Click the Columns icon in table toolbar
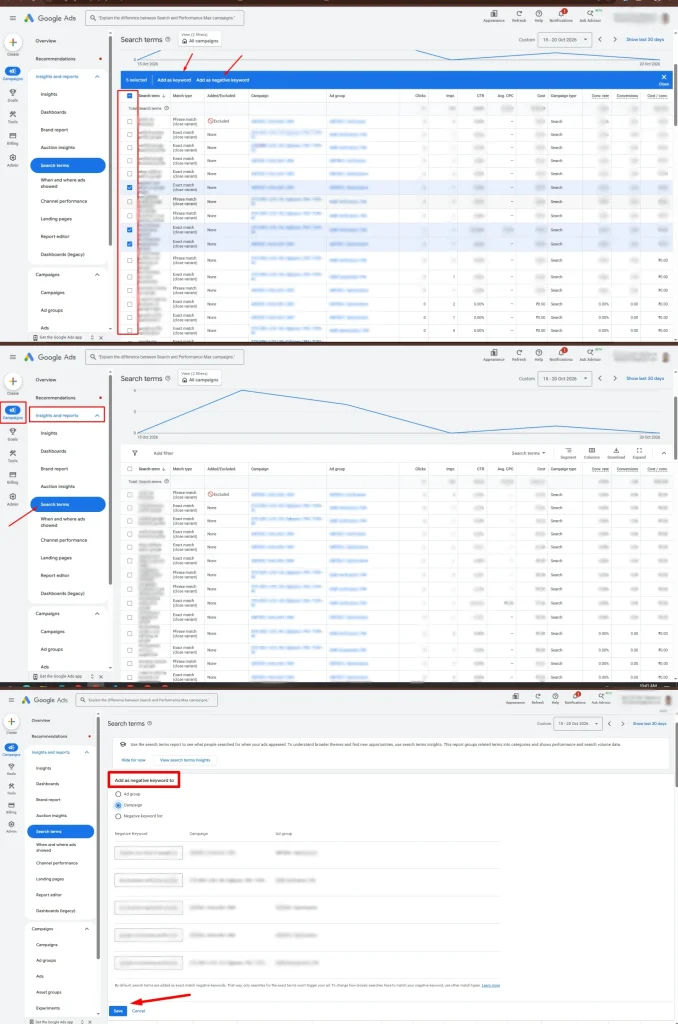The width and height of the screenshot is (678, 1024). (592, 451)
